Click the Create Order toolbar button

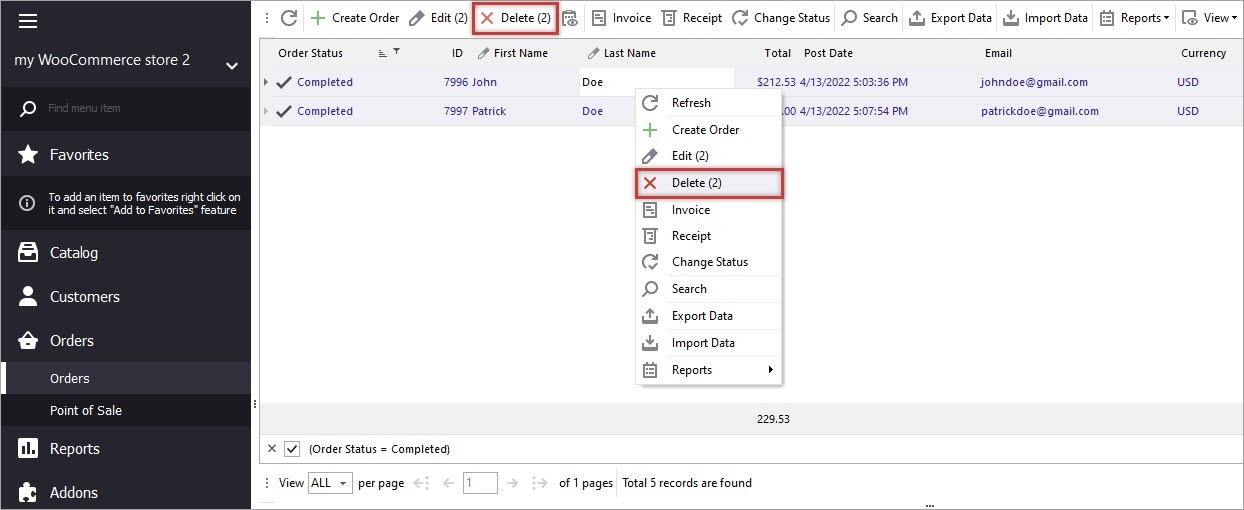(354, 18)
